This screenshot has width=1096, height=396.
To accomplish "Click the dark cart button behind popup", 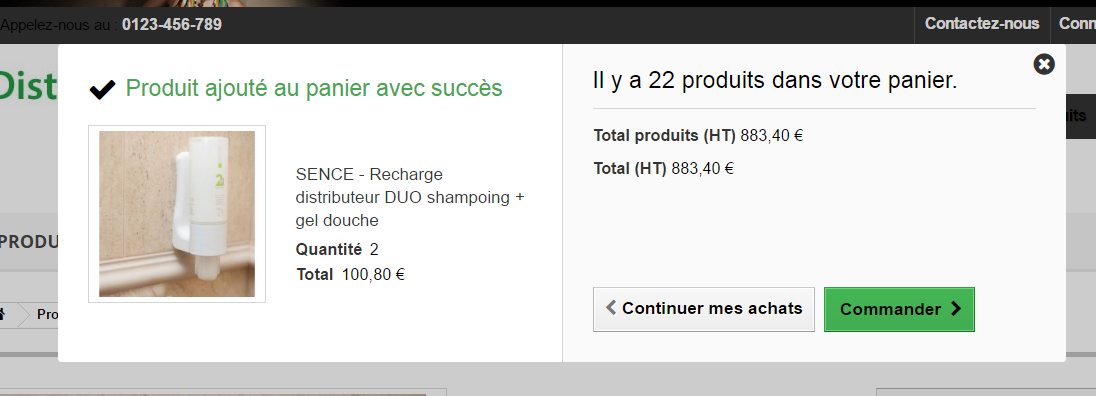I will coord(1081,116).
